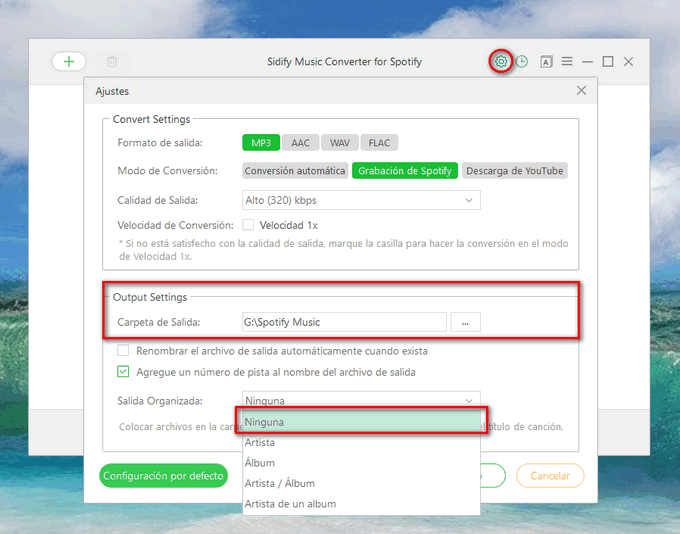Select MP3 output format

coord(261,143)
